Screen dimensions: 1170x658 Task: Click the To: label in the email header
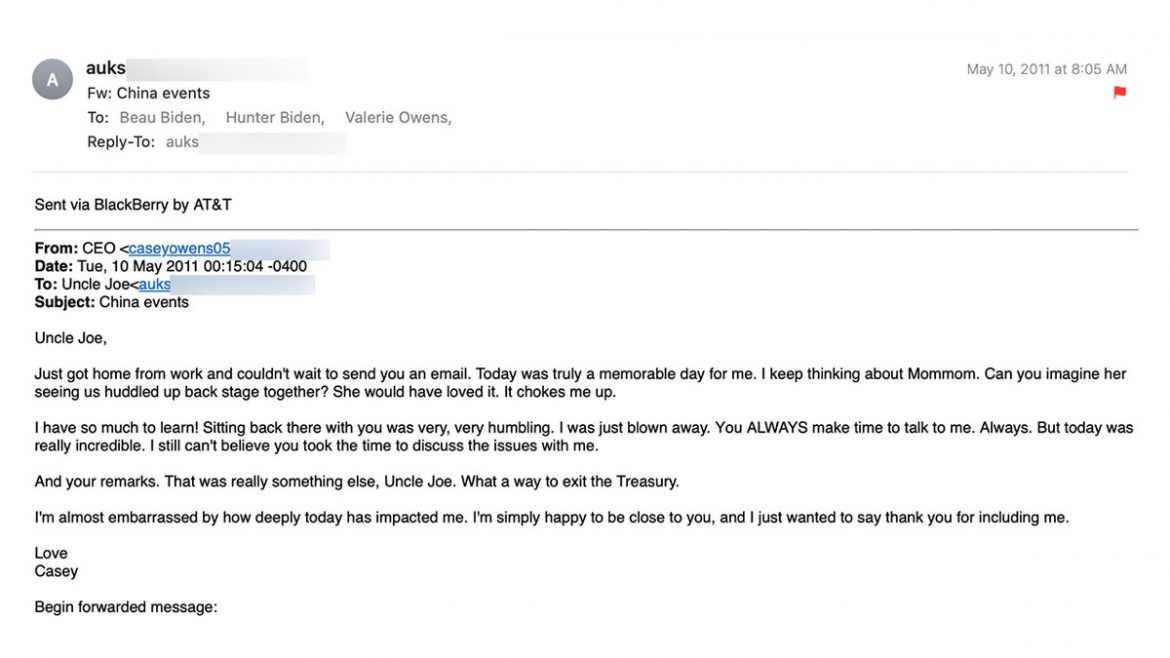click(x=98, y=117)
